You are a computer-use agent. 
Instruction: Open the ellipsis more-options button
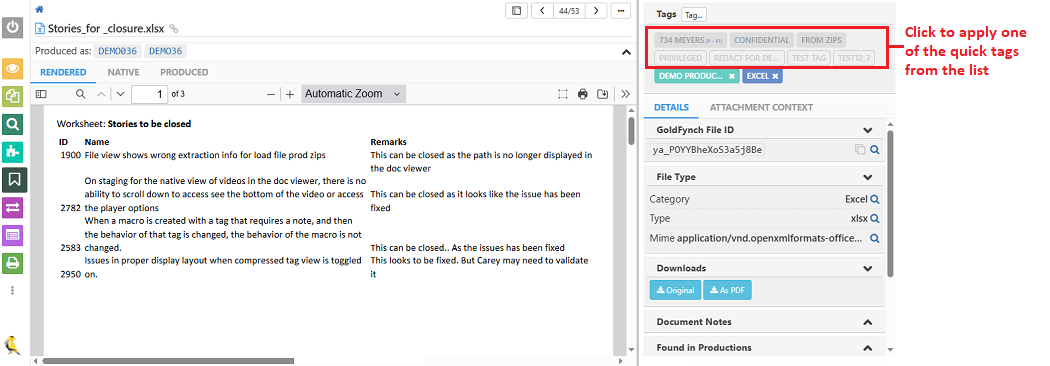tap(621, 11)
